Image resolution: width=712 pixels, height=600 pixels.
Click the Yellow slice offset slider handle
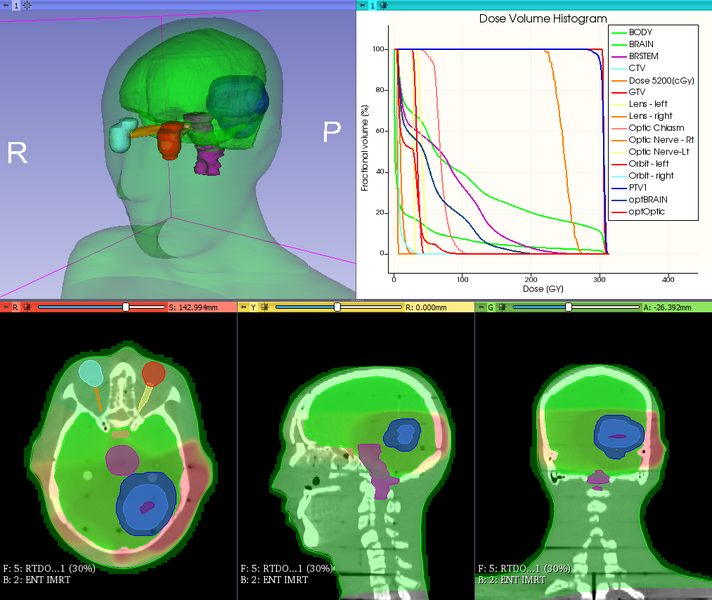(x=337, y=307)
